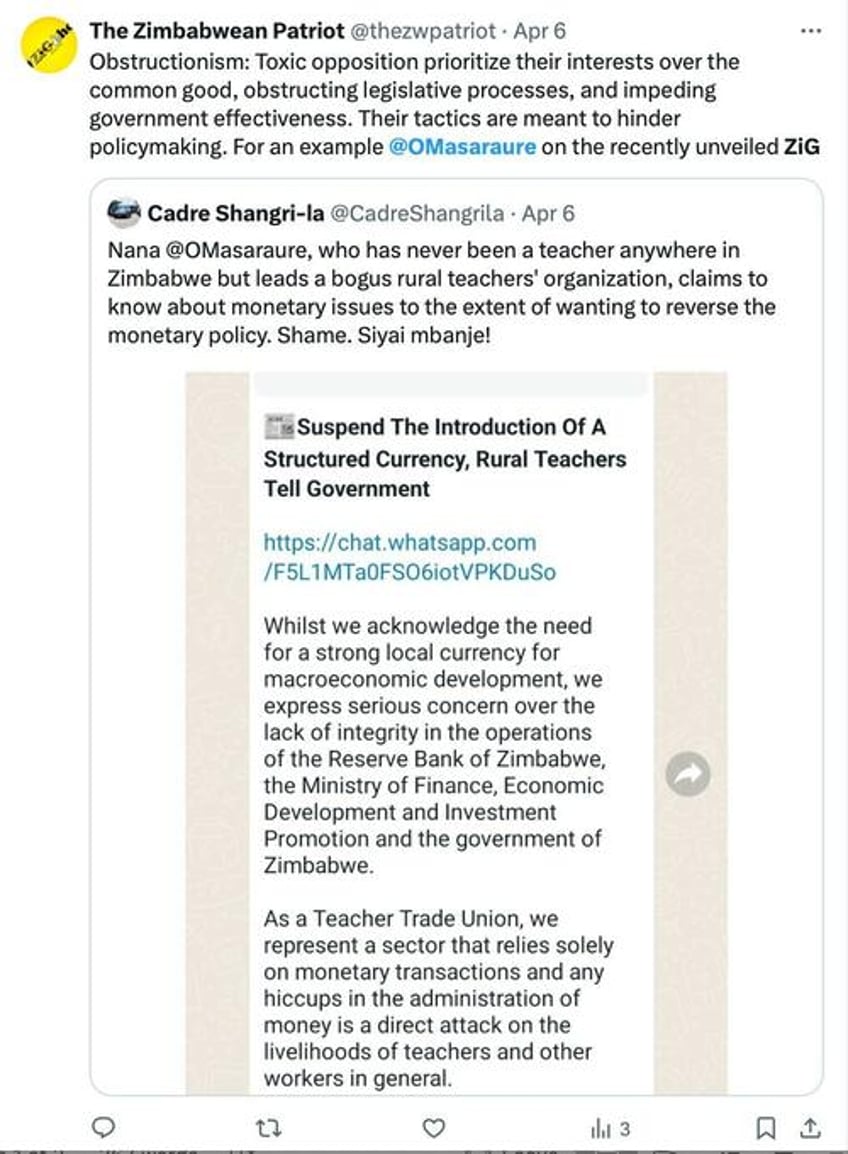Like the tweet with the heart icon
The image size is (848, 1154).
point(434,1128)
